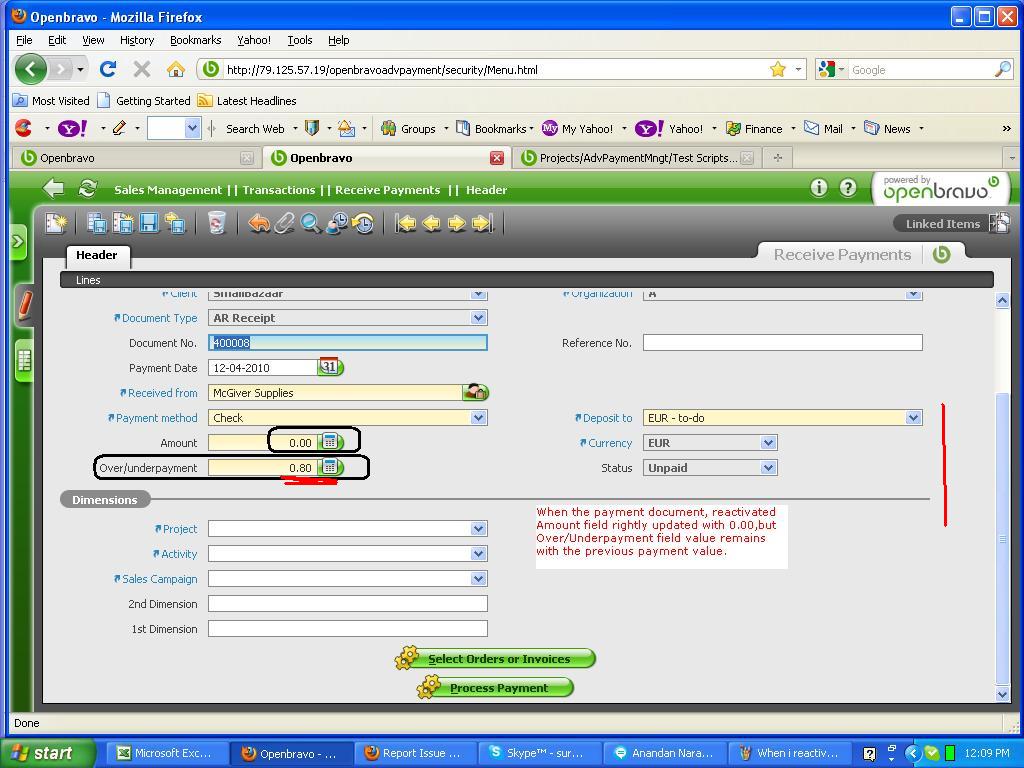Click the form's vertical scrollbar up arrow
1024x768 pixels.
[1002, 300]
